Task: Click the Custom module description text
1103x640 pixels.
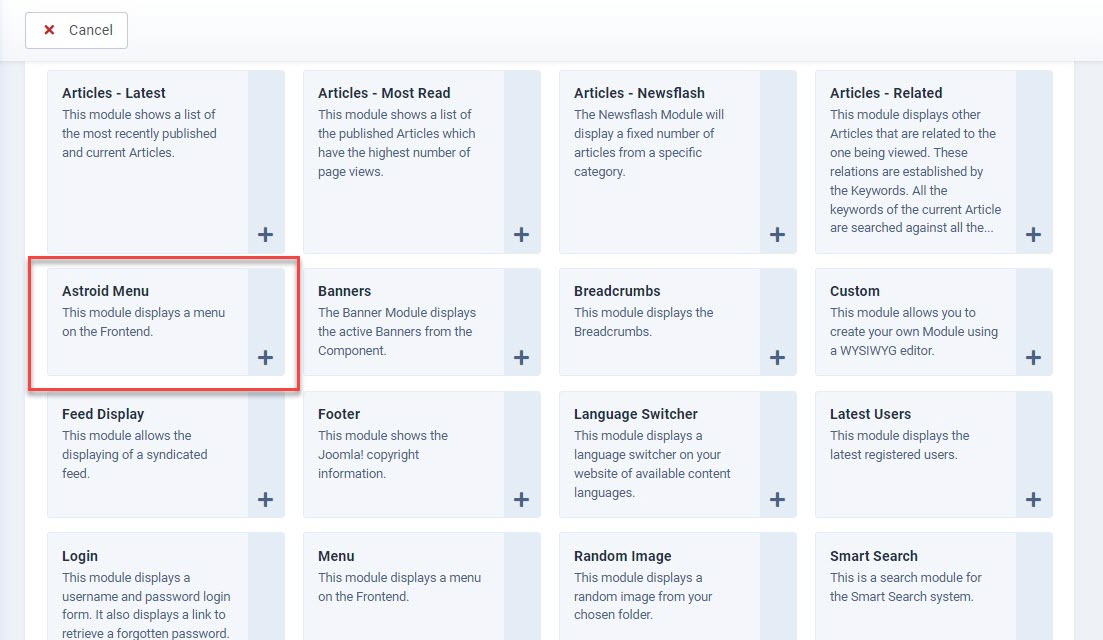Action: tap(914, 331)
